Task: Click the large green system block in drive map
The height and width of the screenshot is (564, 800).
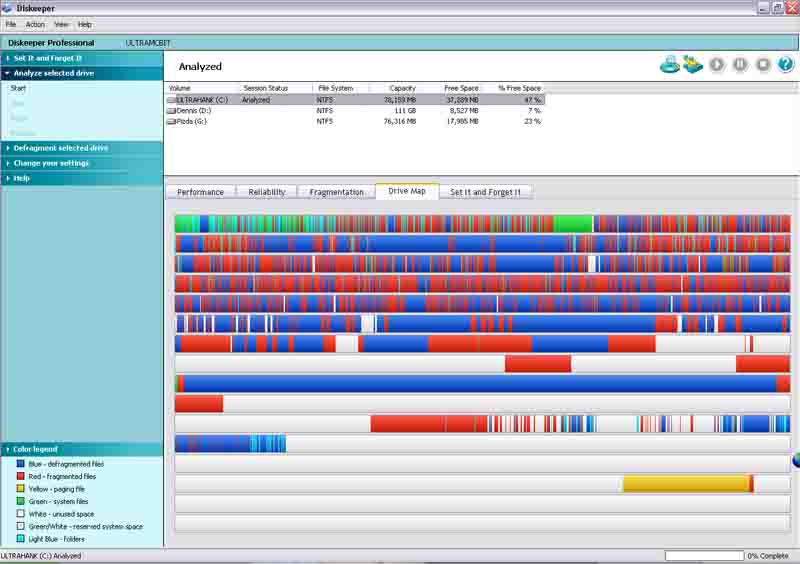Action: click(x=572, y=224)
